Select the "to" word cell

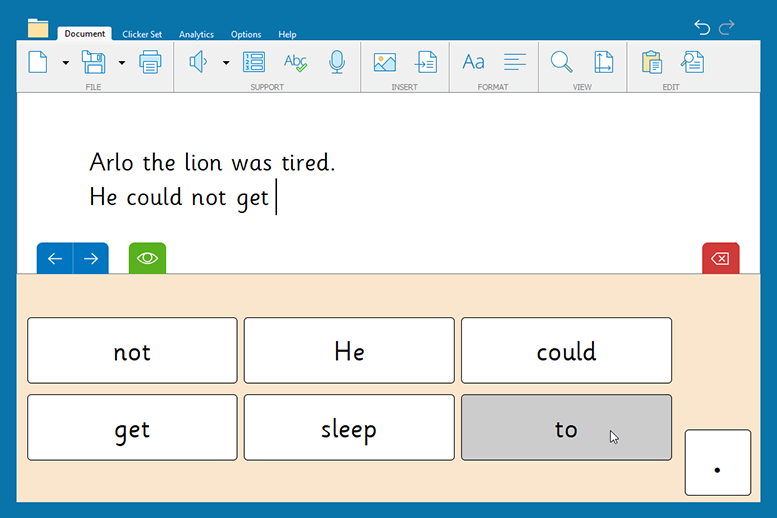[x=566, y=428]
